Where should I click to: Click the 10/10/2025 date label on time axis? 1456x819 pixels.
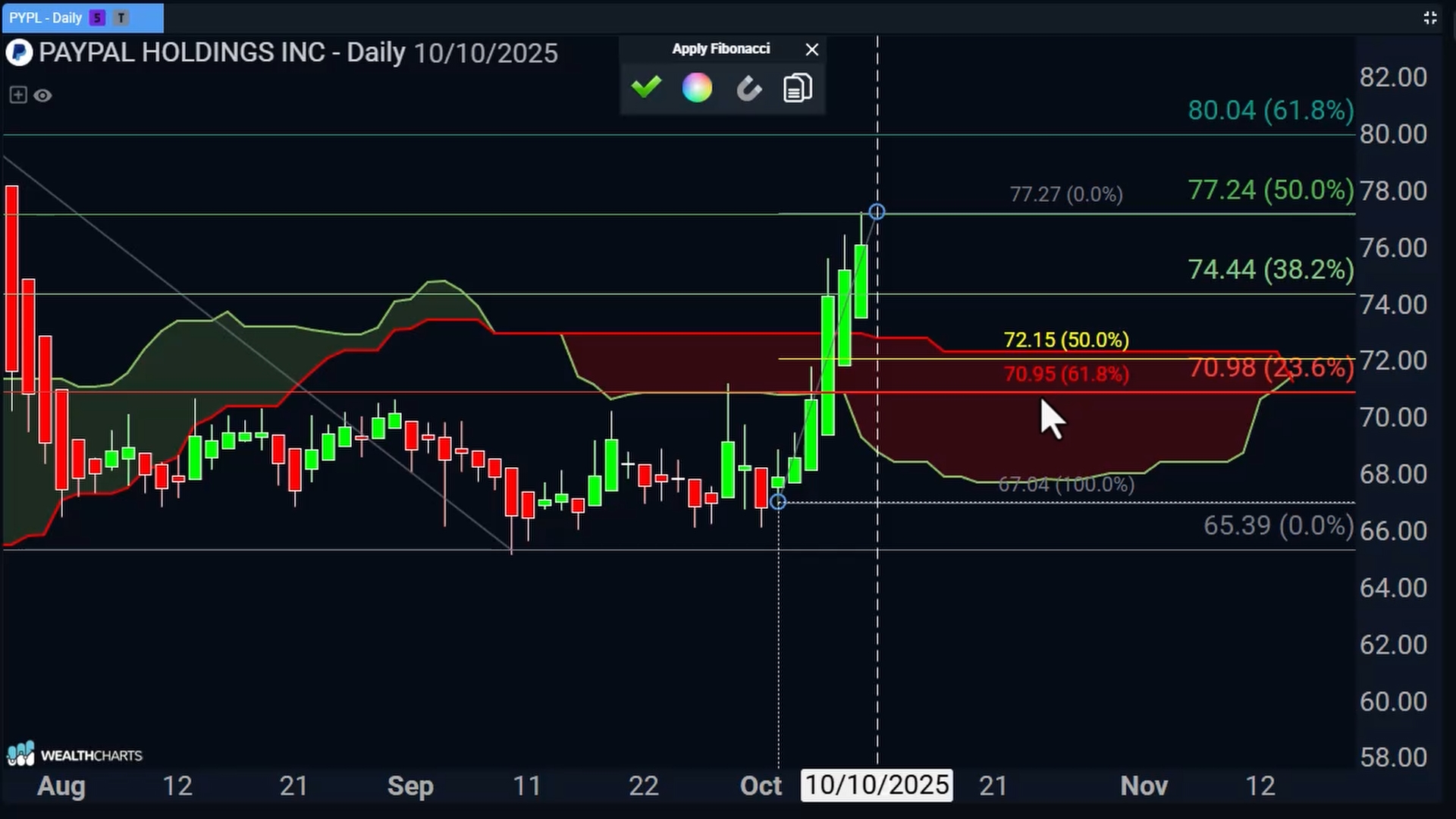pos(877,786)
